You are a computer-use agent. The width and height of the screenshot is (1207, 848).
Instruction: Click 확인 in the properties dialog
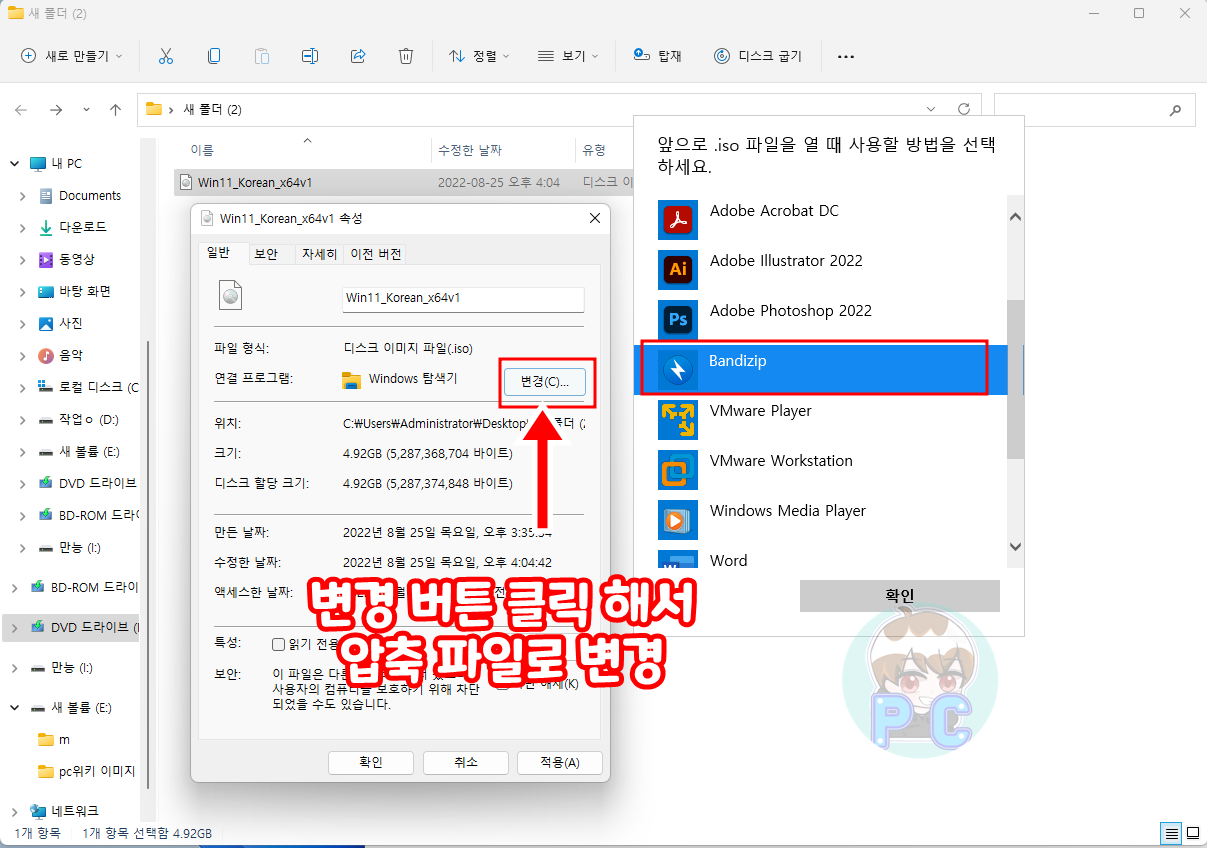371,763
